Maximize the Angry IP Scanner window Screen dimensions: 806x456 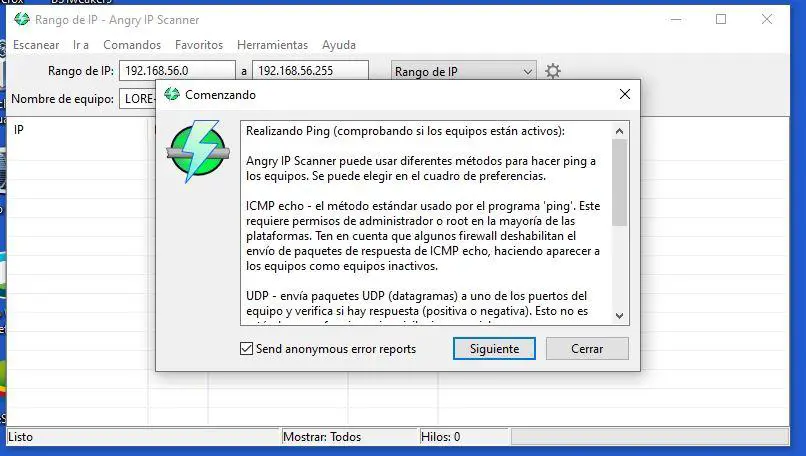tap(721, 20)
